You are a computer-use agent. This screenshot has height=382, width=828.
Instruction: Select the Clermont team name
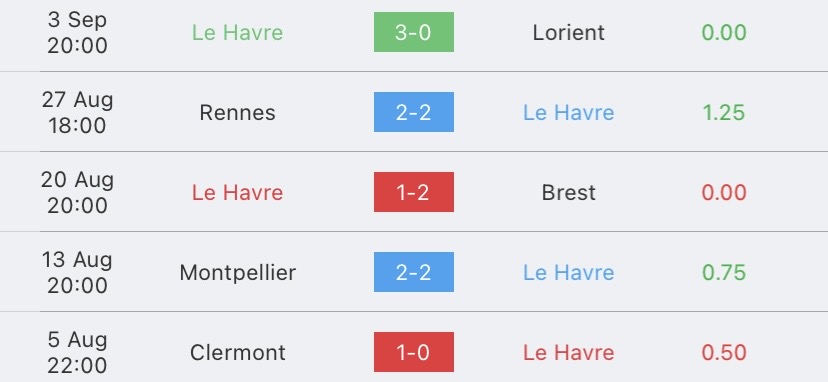[238, 352]
